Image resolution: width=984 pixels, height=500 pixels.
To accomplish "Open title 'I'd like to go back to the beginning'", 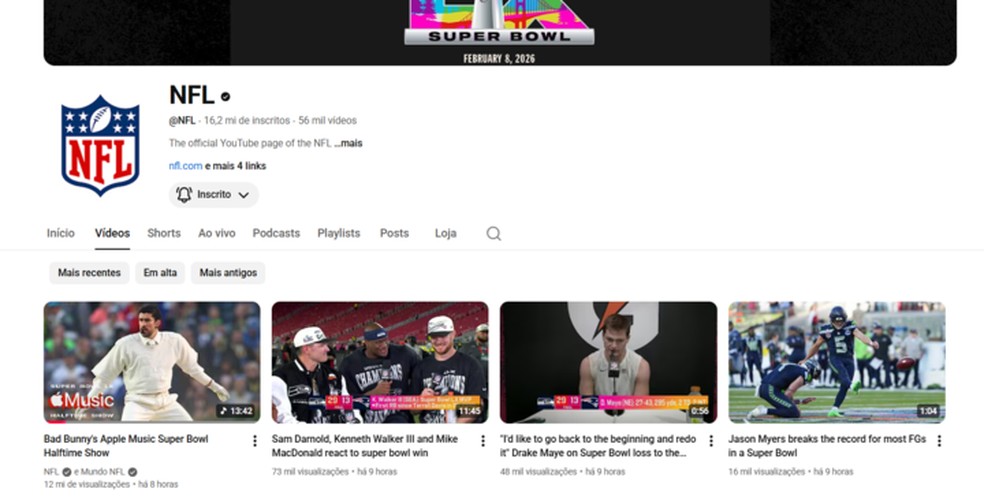I will point(598,446).
